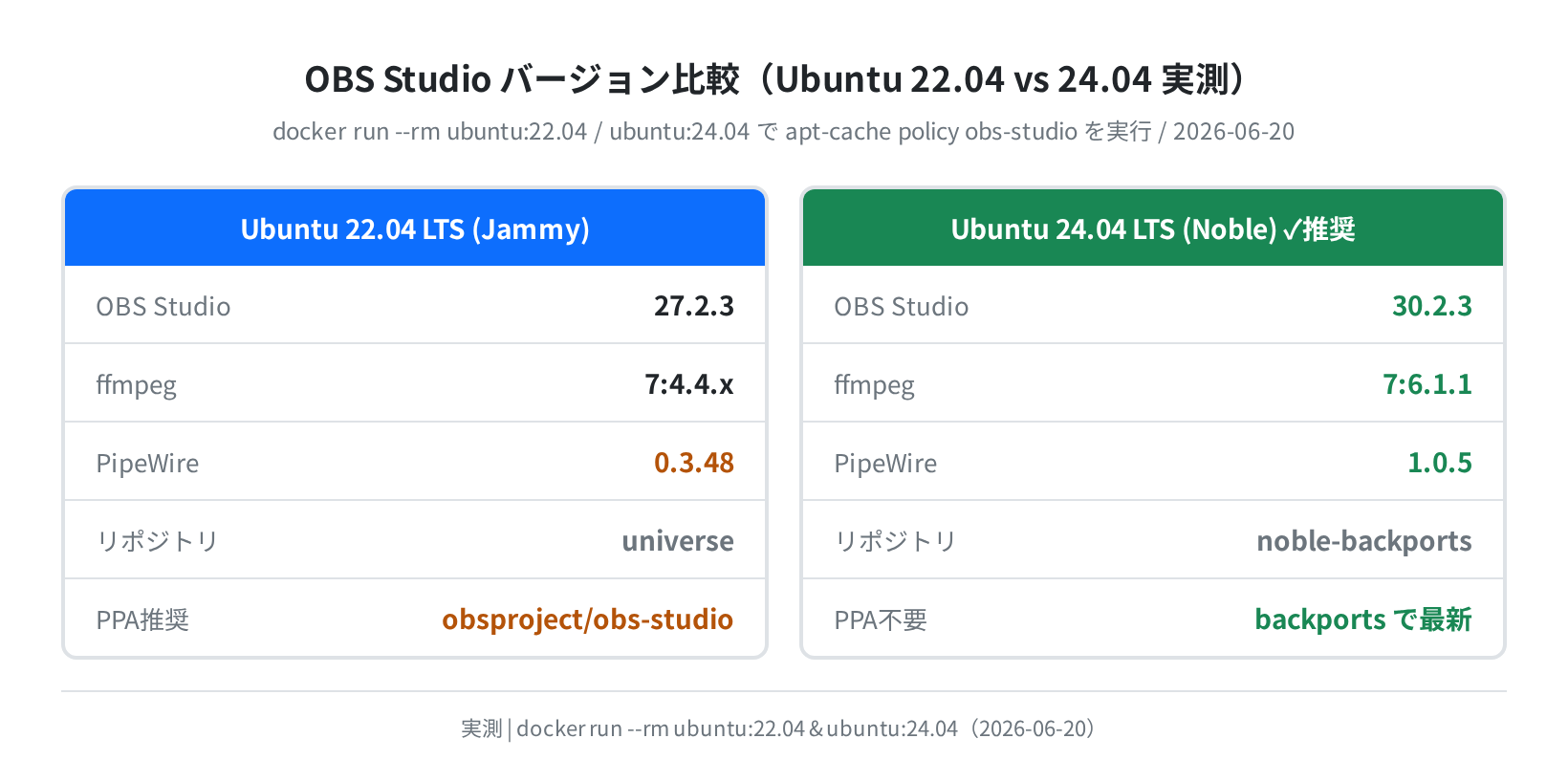This screenshot has height=782, width=1568.
Task: Click the ✓推奨 checkmark in Noble header
Action: click(1318, 229)
